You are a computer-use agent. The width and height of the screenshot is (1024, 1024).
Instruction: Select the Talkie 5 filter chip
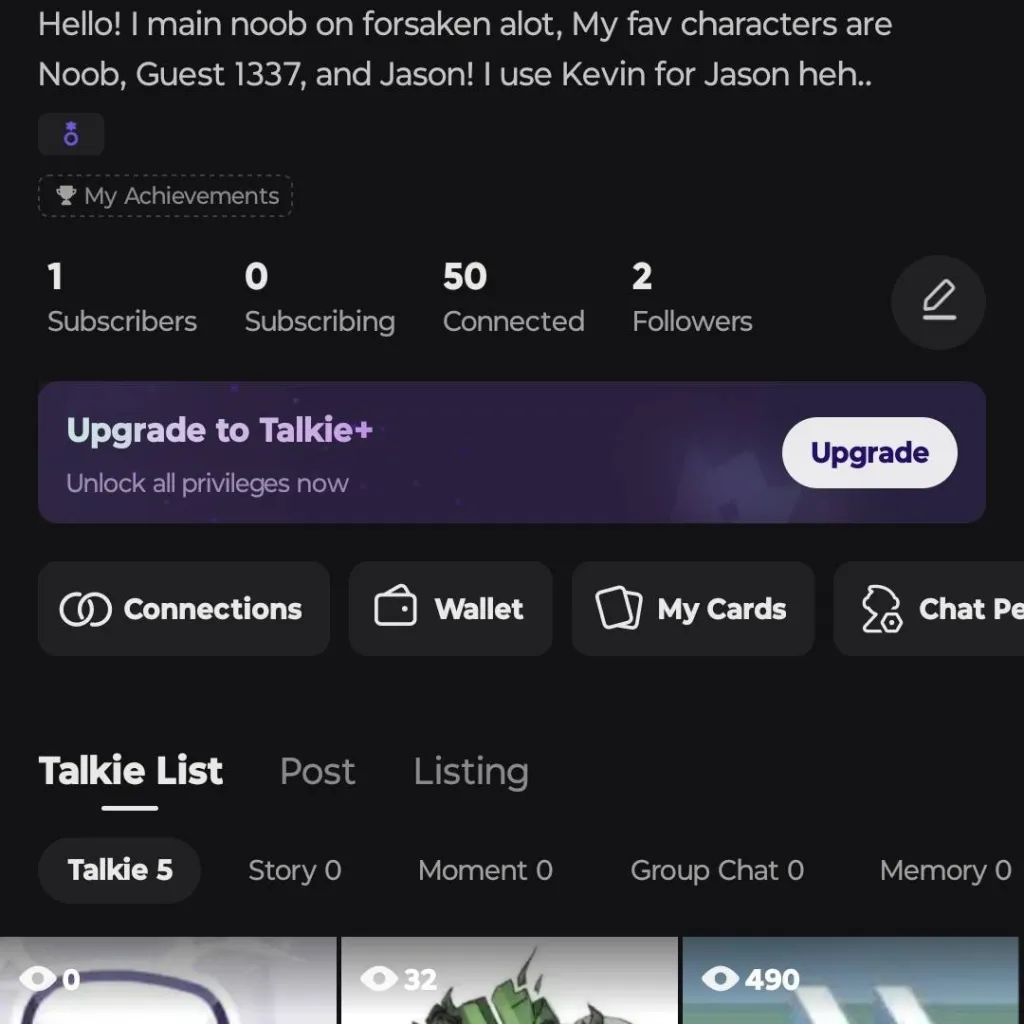120,870
